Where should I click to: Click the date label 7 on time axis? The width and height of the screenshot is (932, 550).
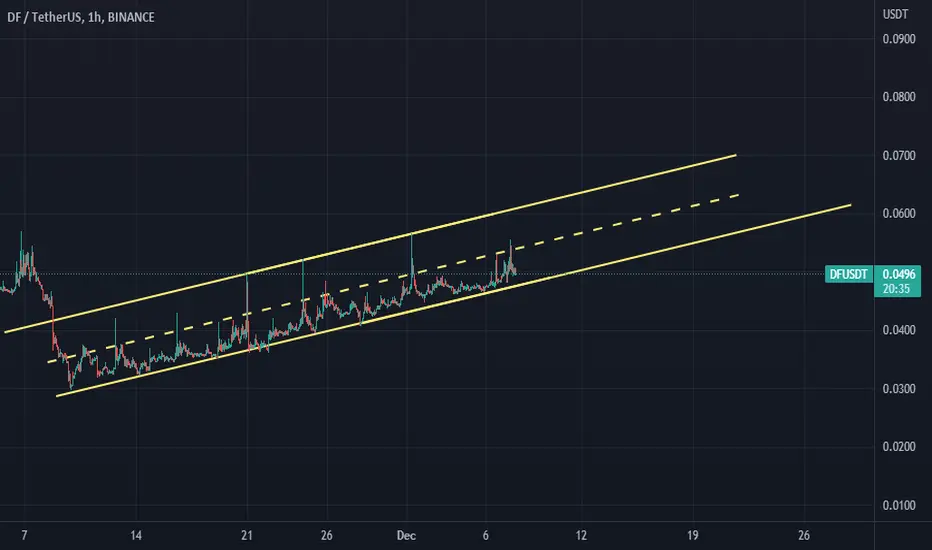(24, 536)
